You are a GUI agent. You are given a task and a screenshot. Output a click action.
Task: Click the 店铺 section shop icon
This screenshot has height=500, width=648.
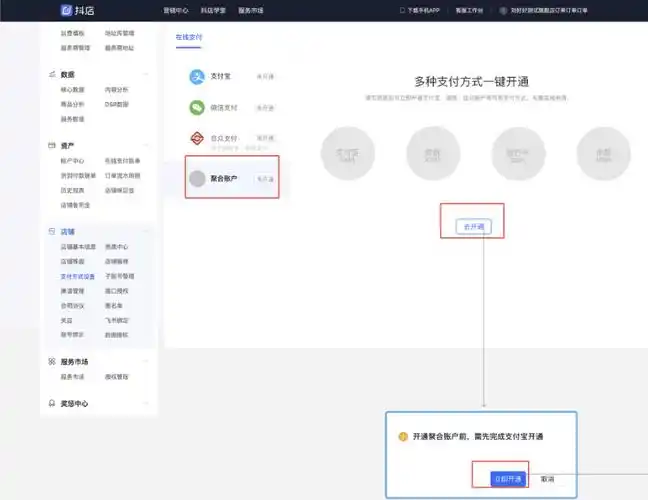[52, 231]
